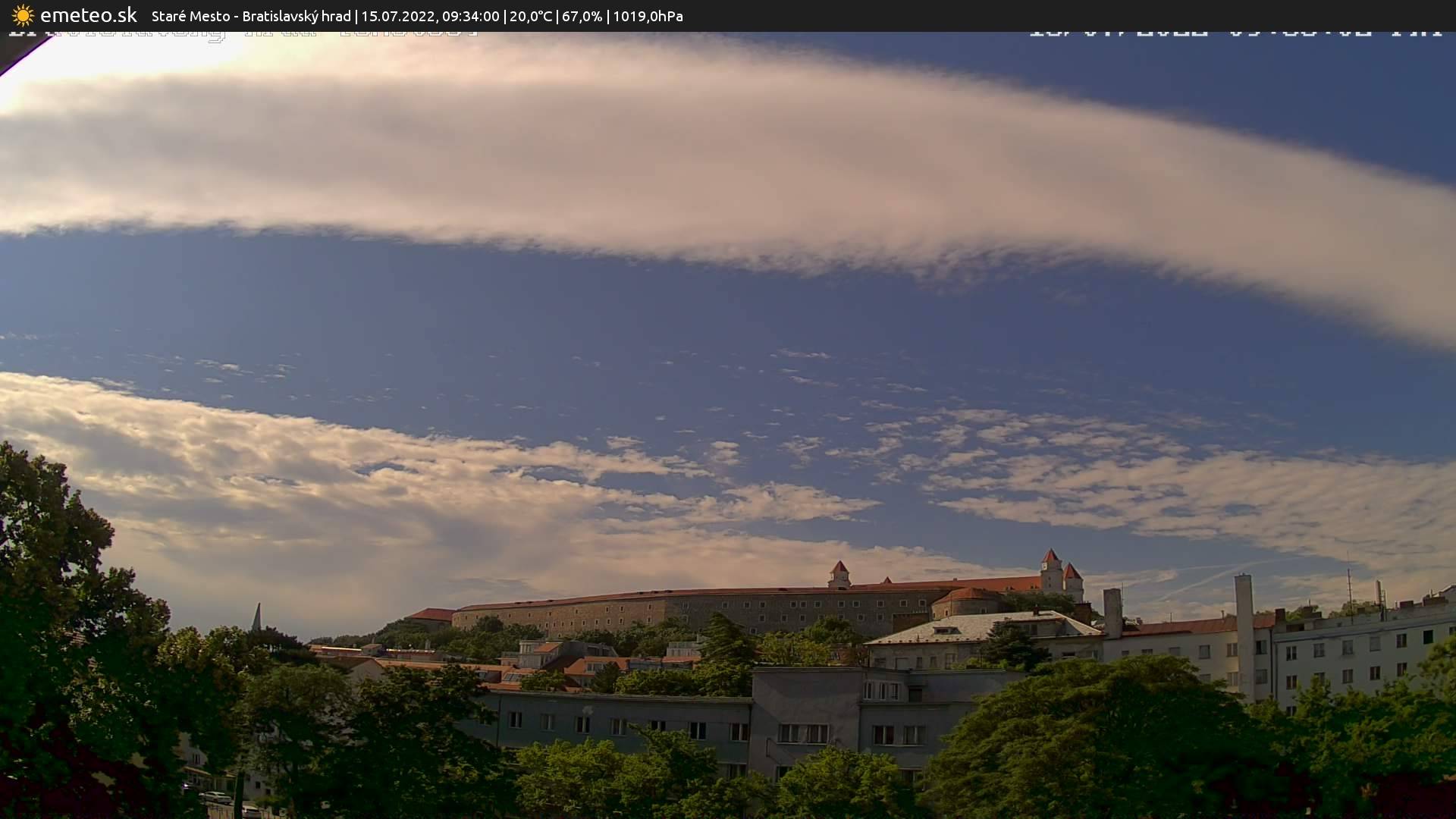Image resolution: width=1456 pixels, height=819 pixels.
Task: Click the 67,0% humidity reading
Action: tap(582, 16)
